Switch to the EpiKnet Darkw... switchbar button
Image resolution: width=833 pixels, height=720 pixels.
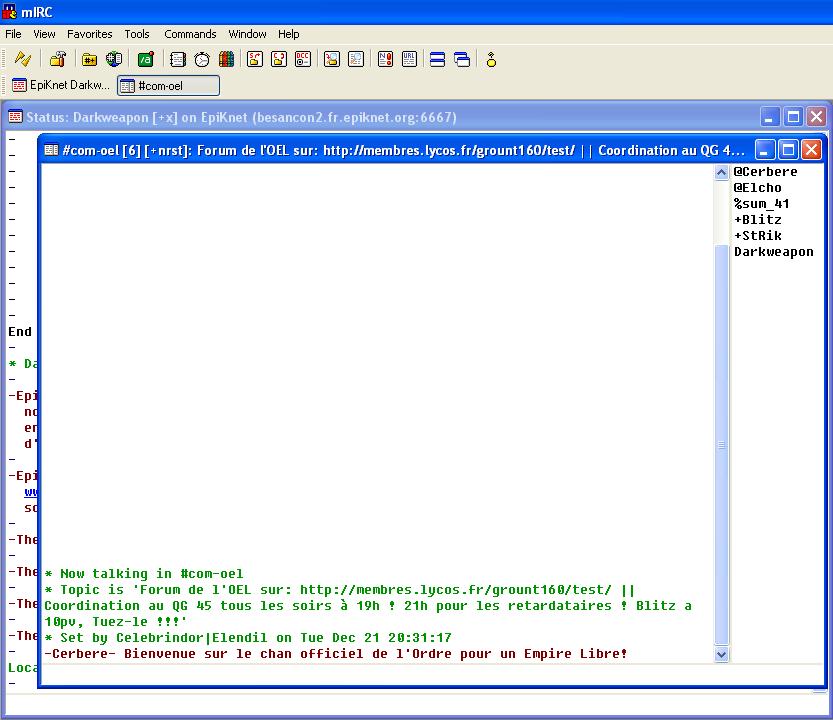61,85
